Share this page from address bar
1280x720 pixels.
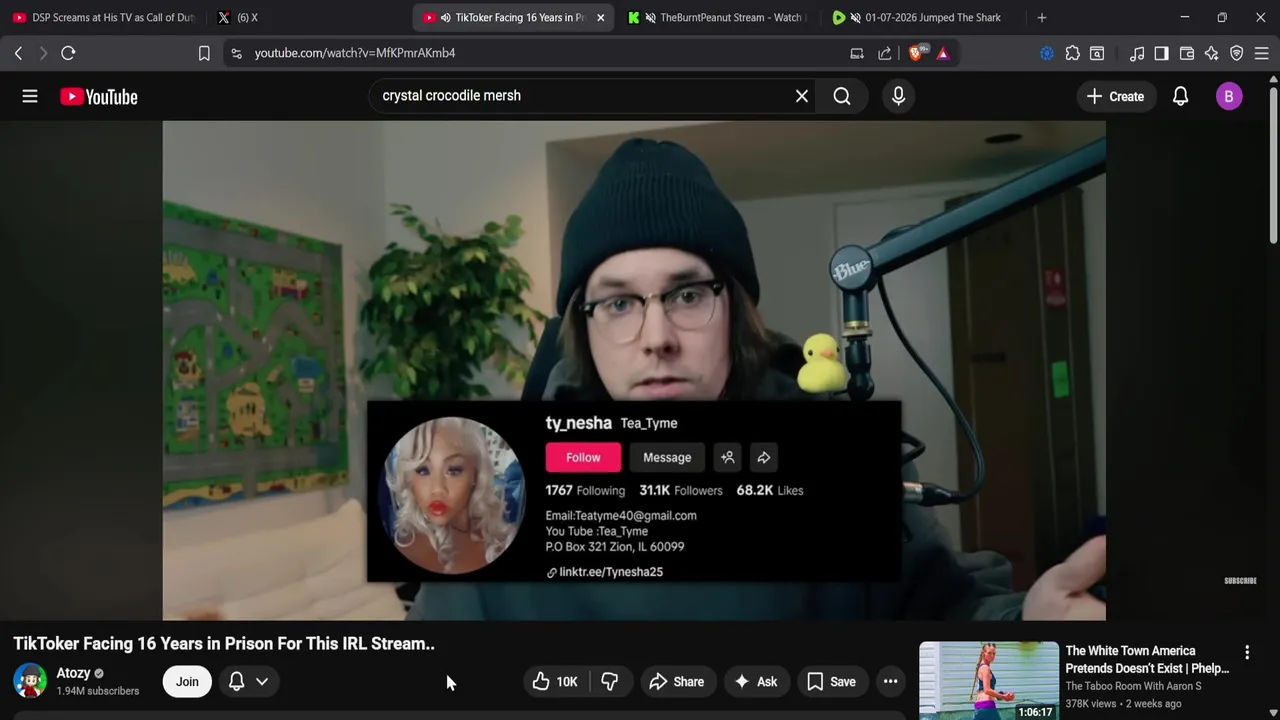[885, 53]
